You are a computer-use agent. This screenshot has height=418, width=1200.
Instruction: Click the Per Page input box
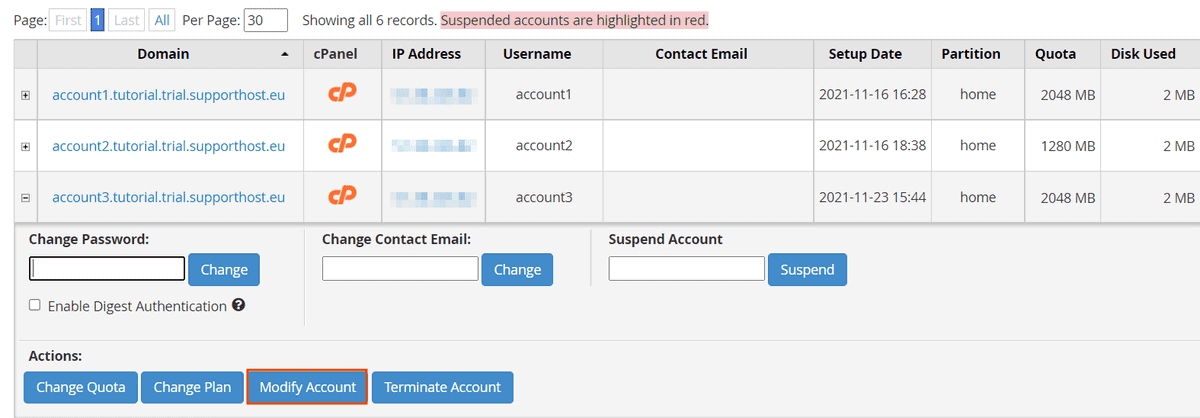[266, 20]
